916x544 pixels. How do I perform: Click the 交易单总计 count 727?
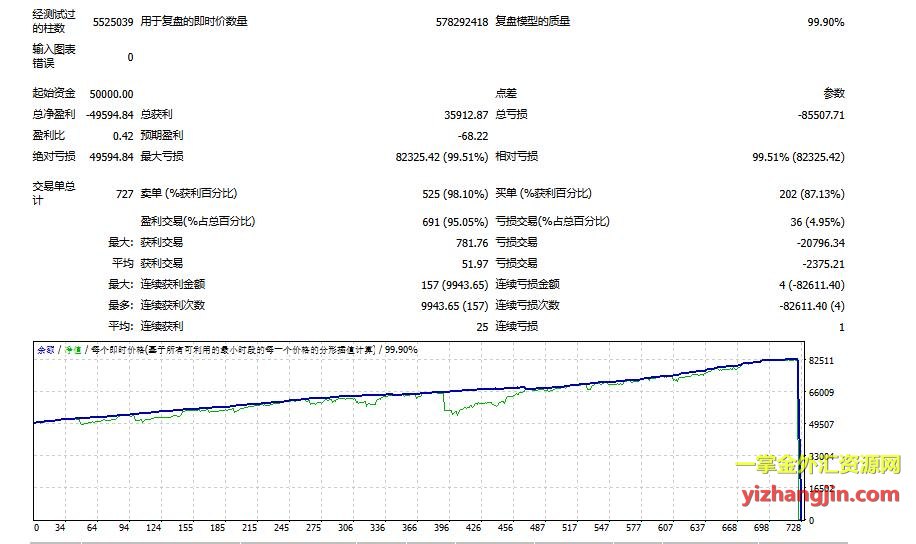pos(124,194)
